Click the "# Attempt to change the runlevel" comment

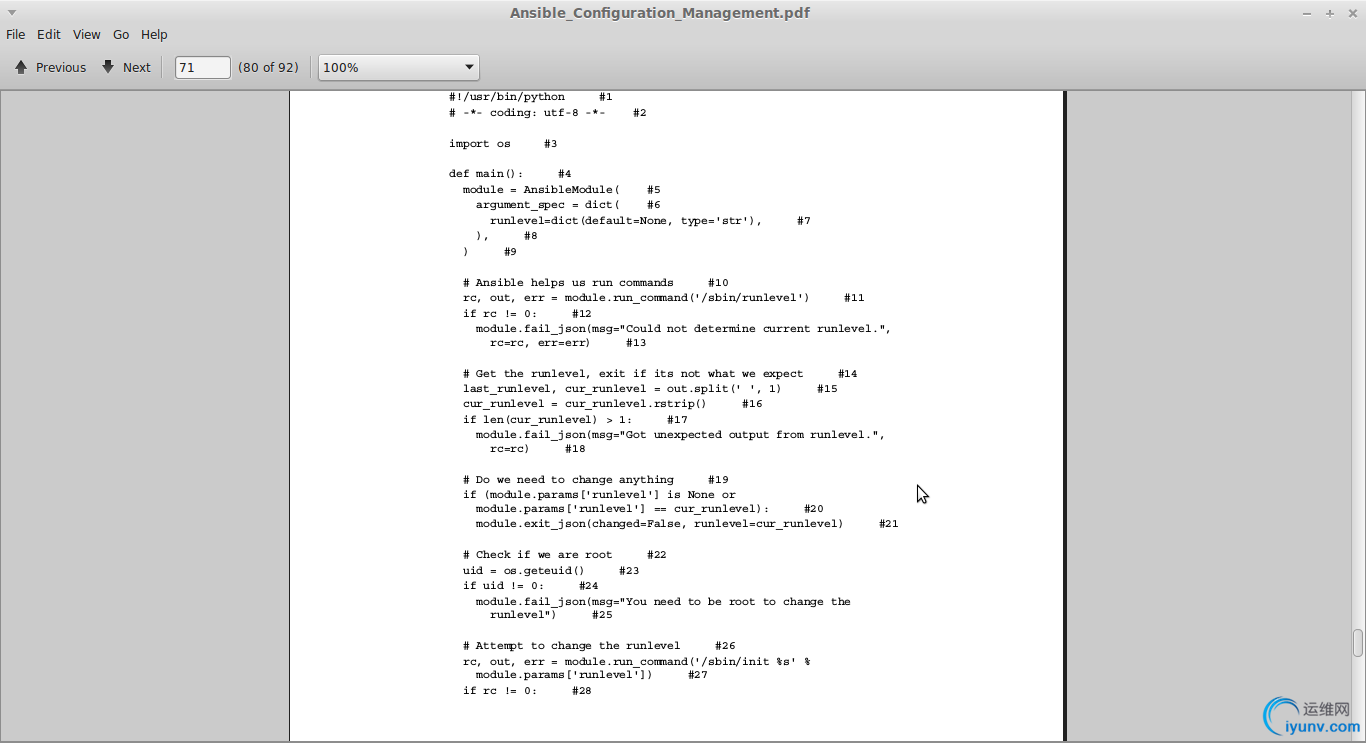(x=599, y=646)
